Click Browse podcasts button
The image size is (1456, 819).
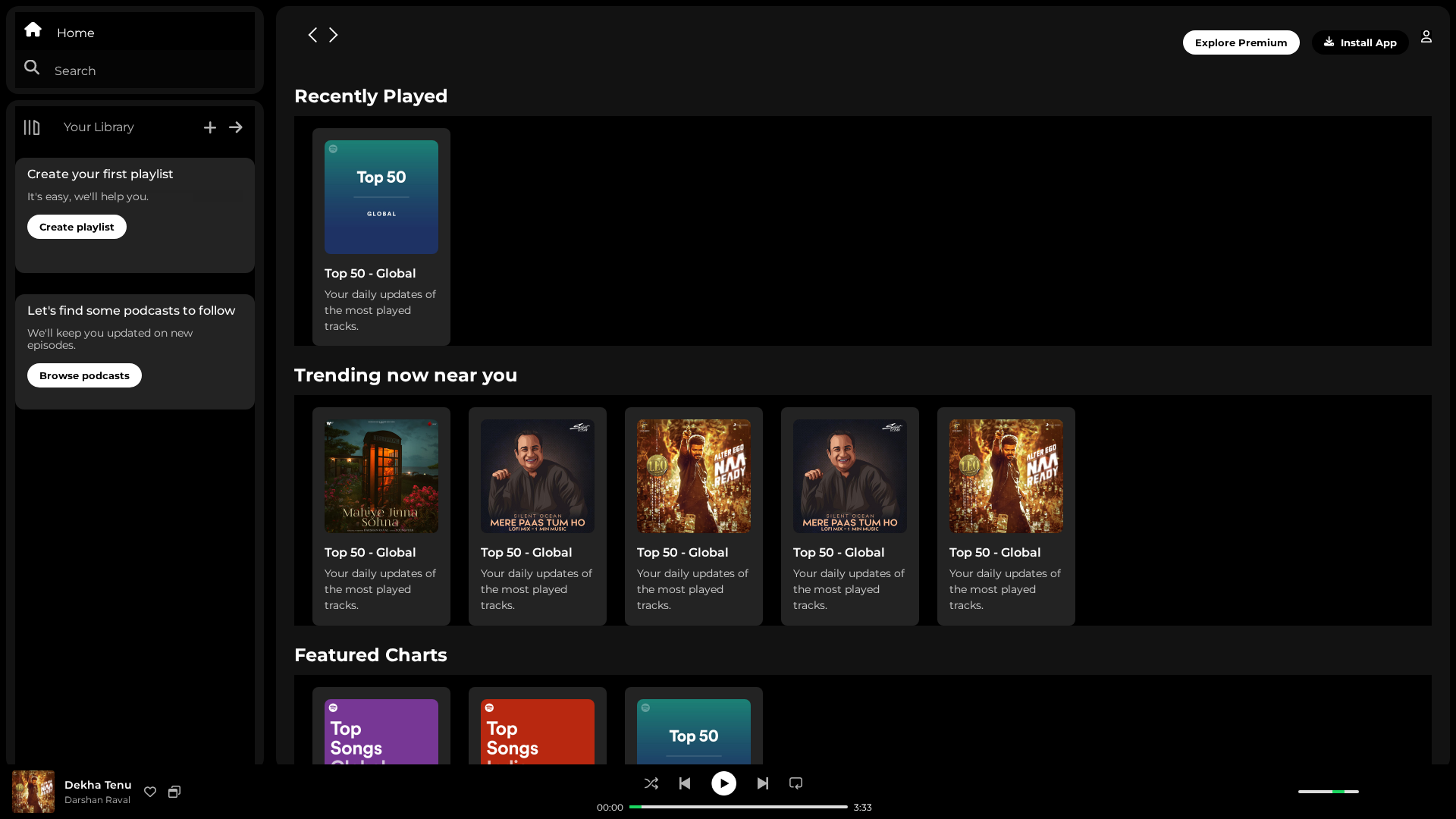(84, 375)
